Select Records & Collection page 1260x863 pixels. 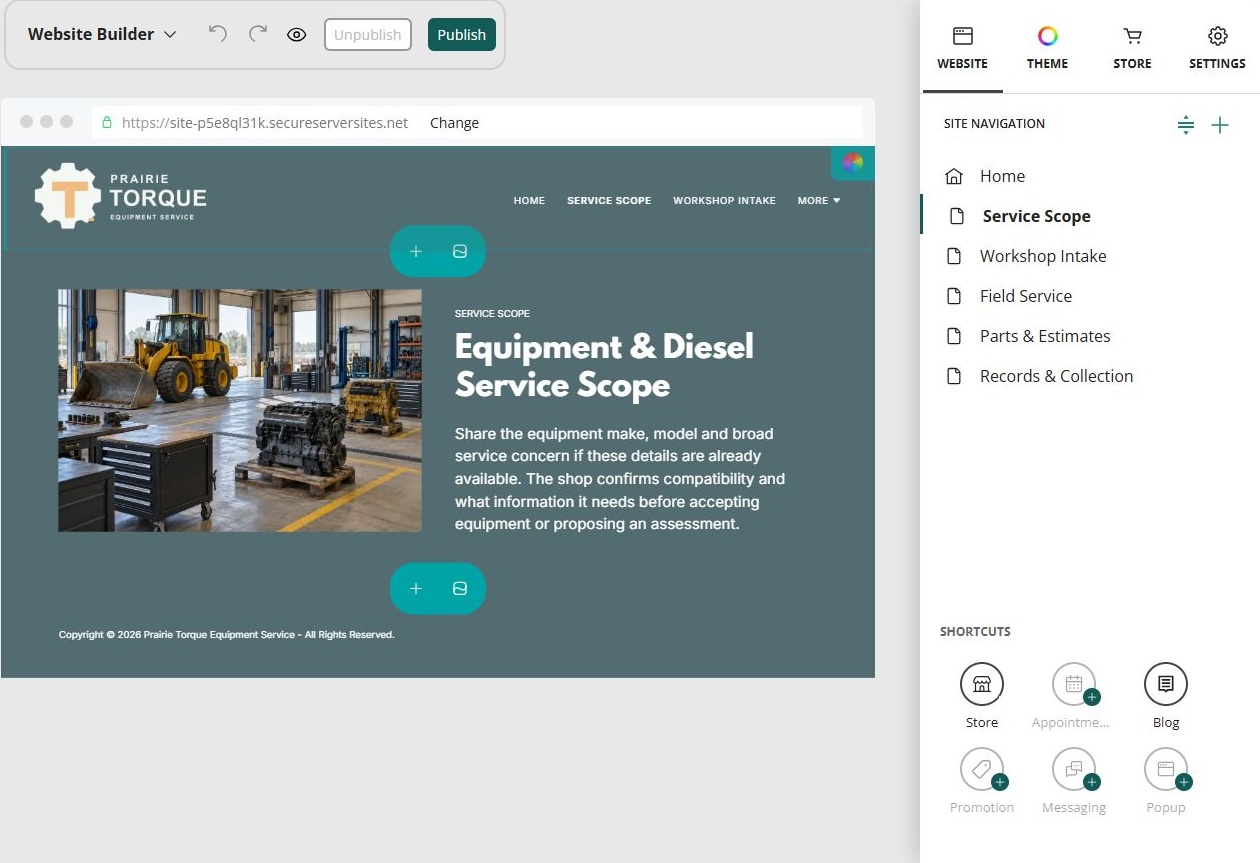click(x=1056, y=376)
